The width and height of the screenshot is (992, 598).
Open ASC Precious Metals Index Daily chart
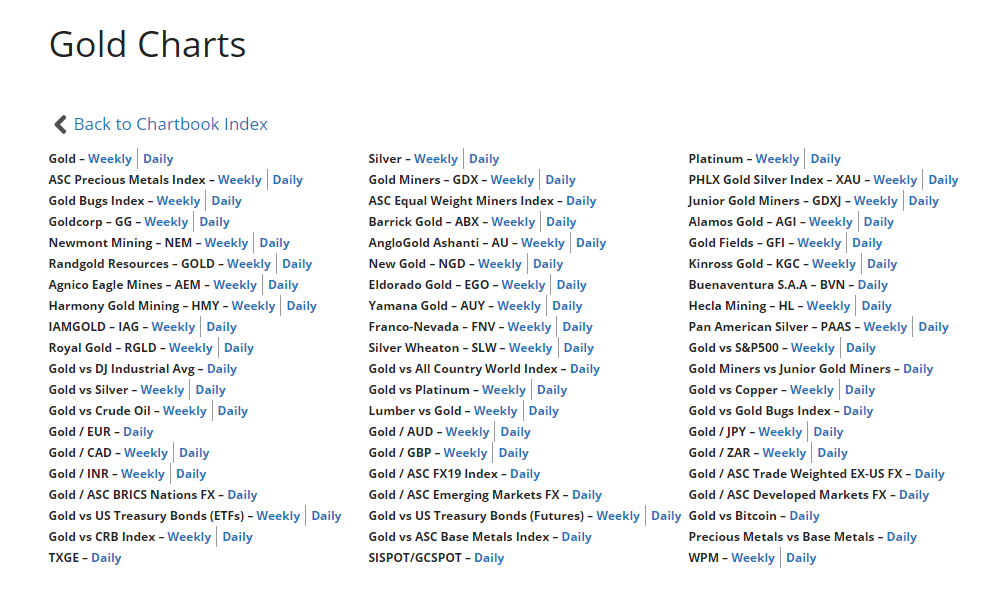[x=288, y=180]
